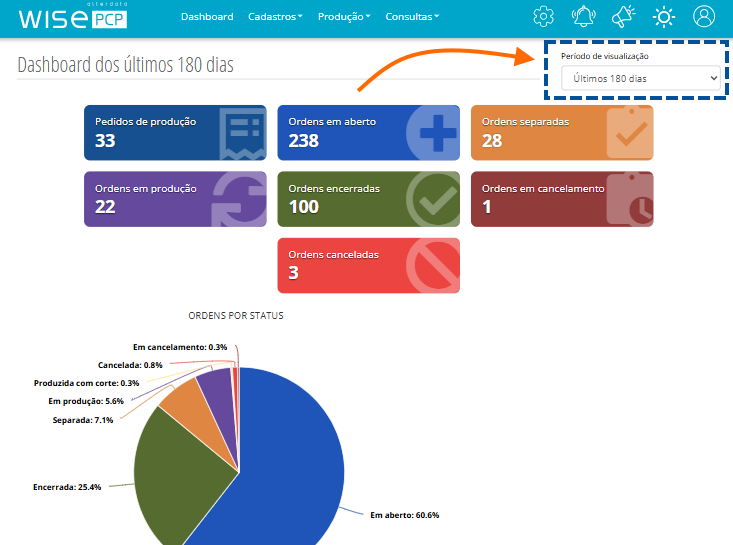Expand the Cadastros menu

275,17
